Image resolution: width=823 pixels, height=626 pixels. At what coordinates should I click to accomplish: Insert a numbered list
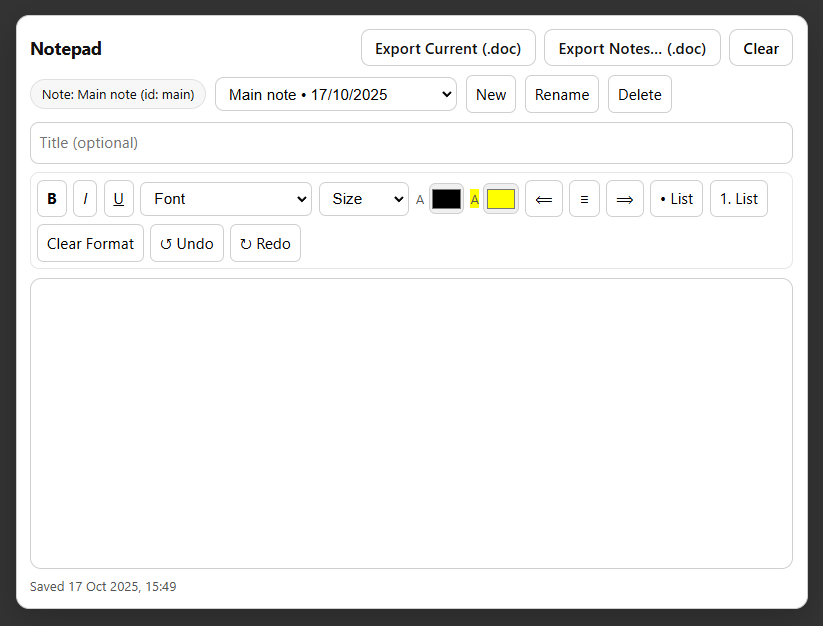pyautogui.click(x=739, y=199)
